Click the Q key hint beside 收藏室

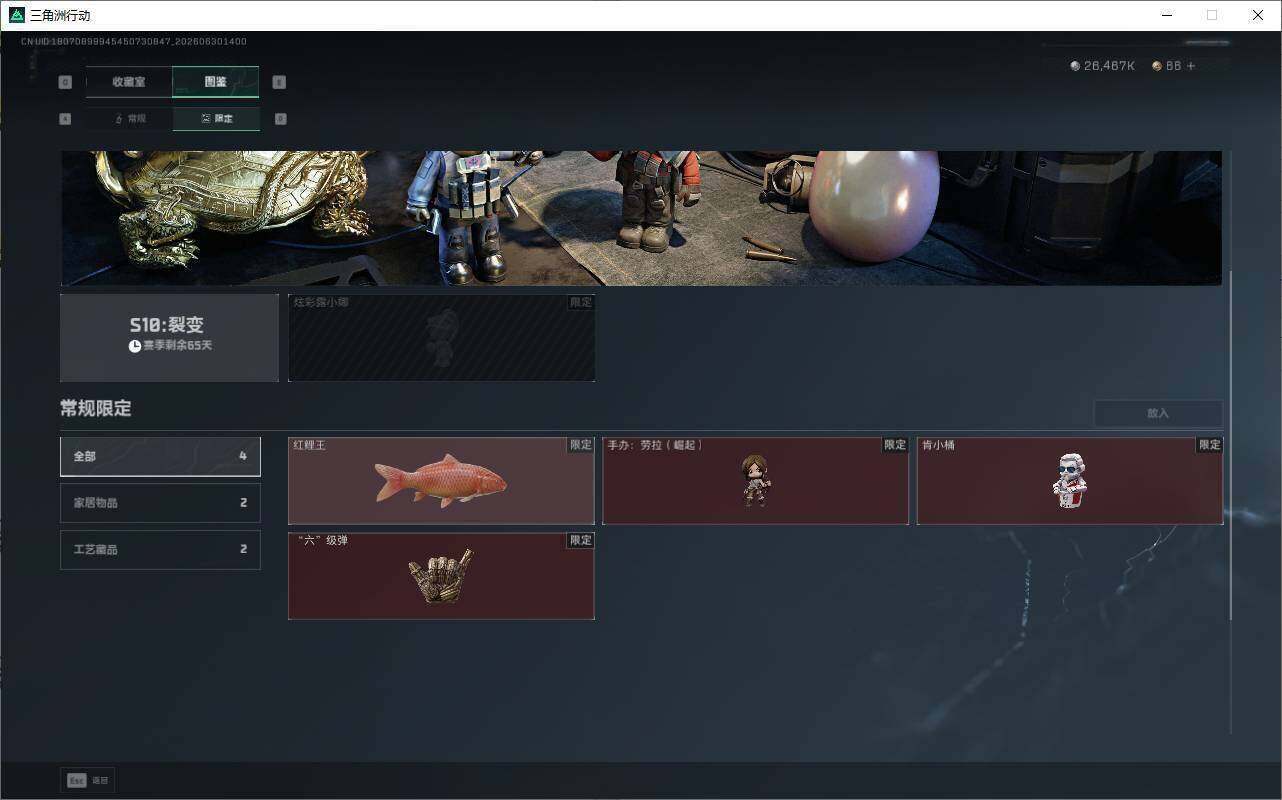pyautogui.click(x=66, y=83)
